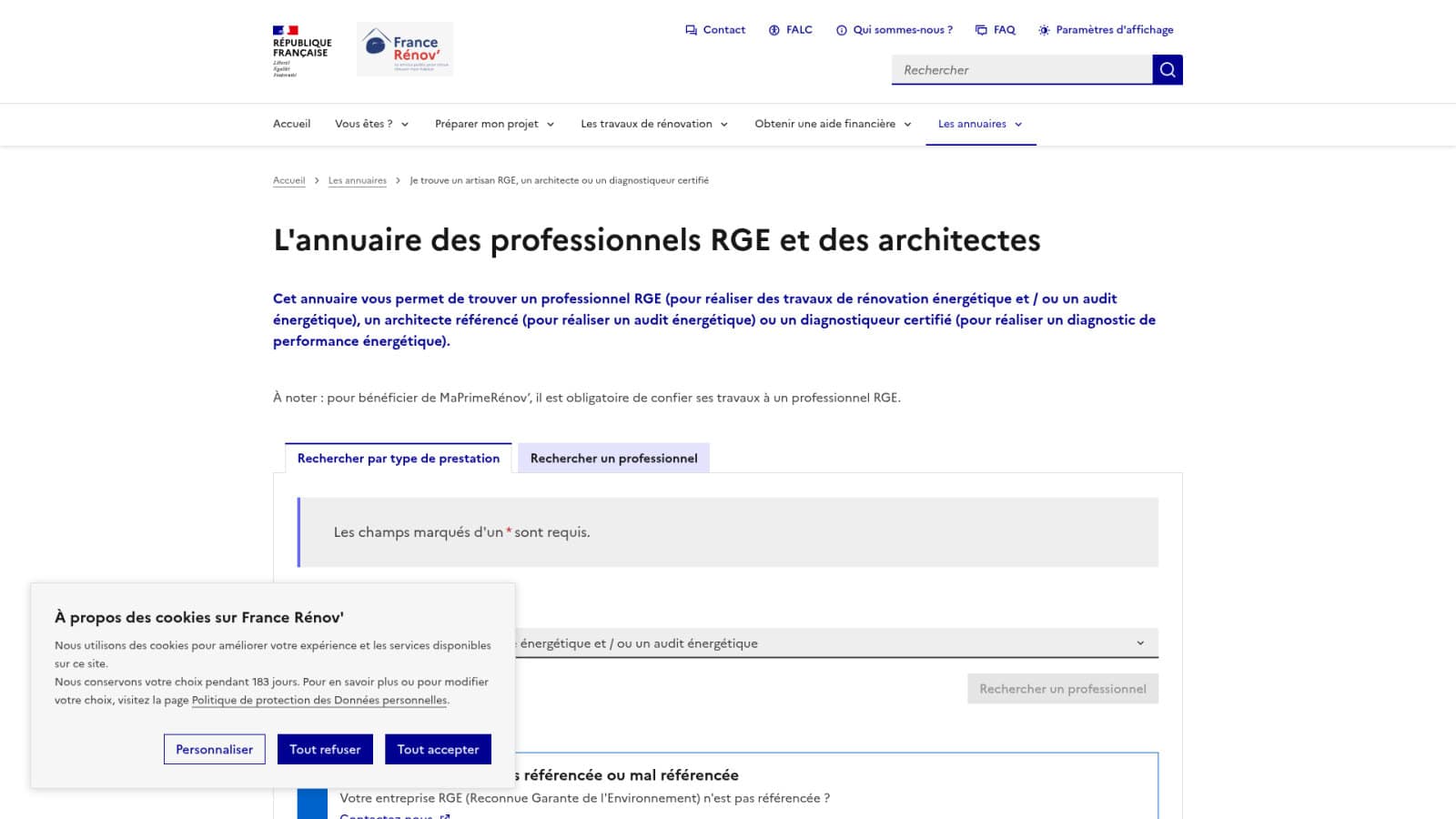Click the Qui sommes-nous info icon
The image size is (1456, 819).
click(842, 30)
